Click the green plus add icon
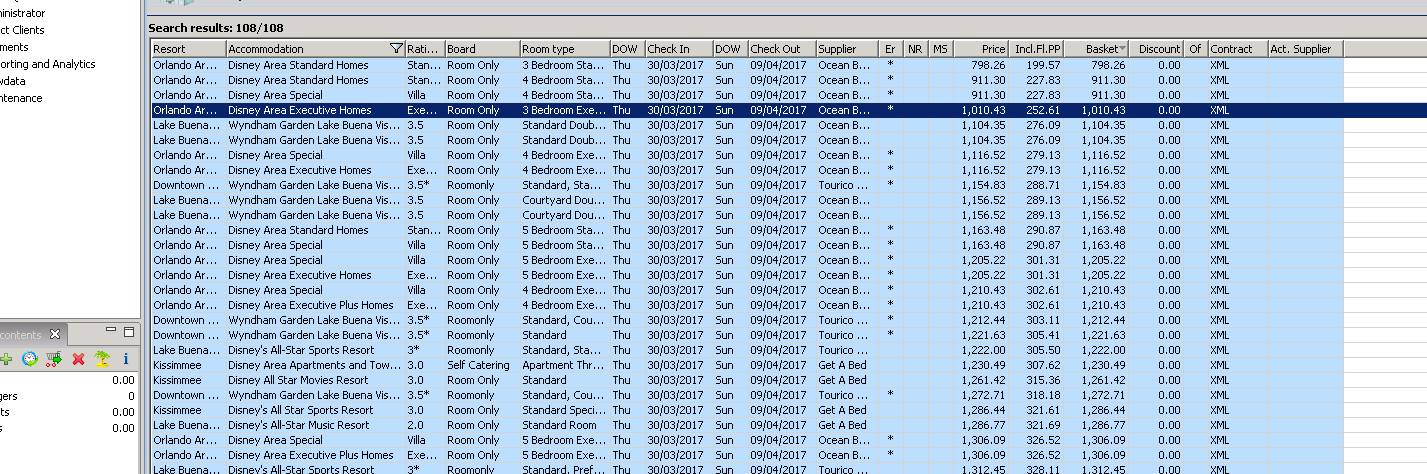Image resolution: width=1427 pixels, height=474 pixels. (5, 358)
